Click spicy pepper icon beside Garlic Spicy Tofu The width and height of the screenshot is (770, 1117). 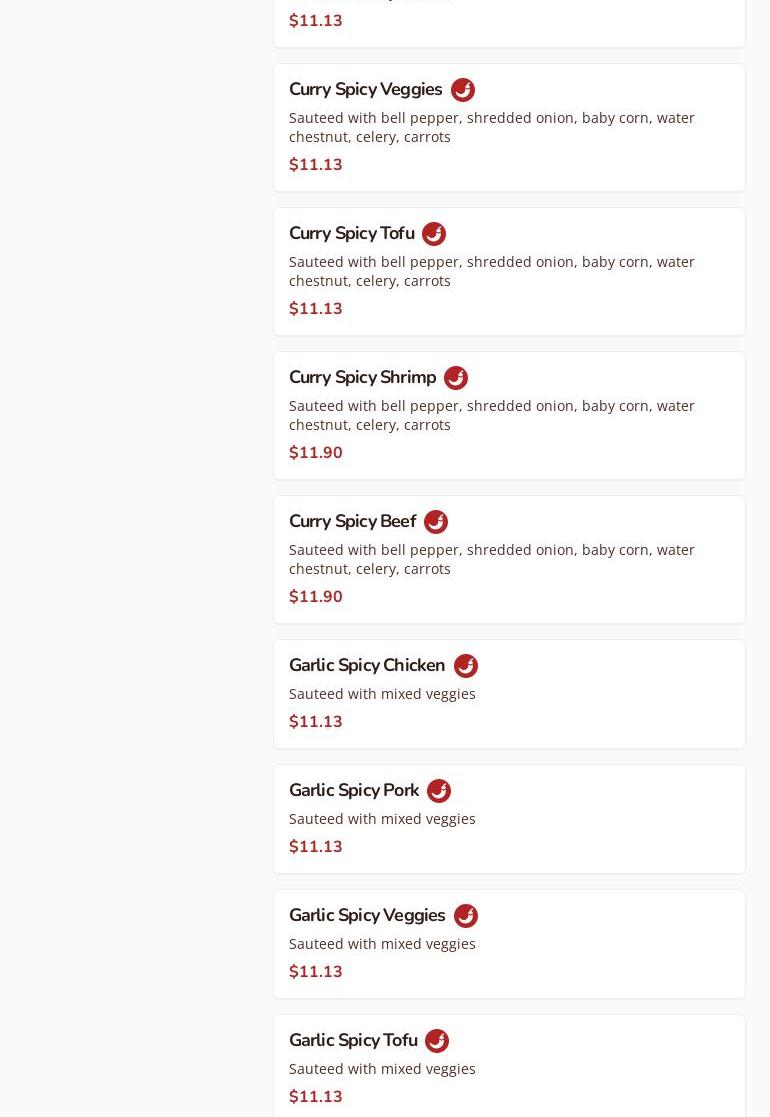click(x=437, y=1041)
